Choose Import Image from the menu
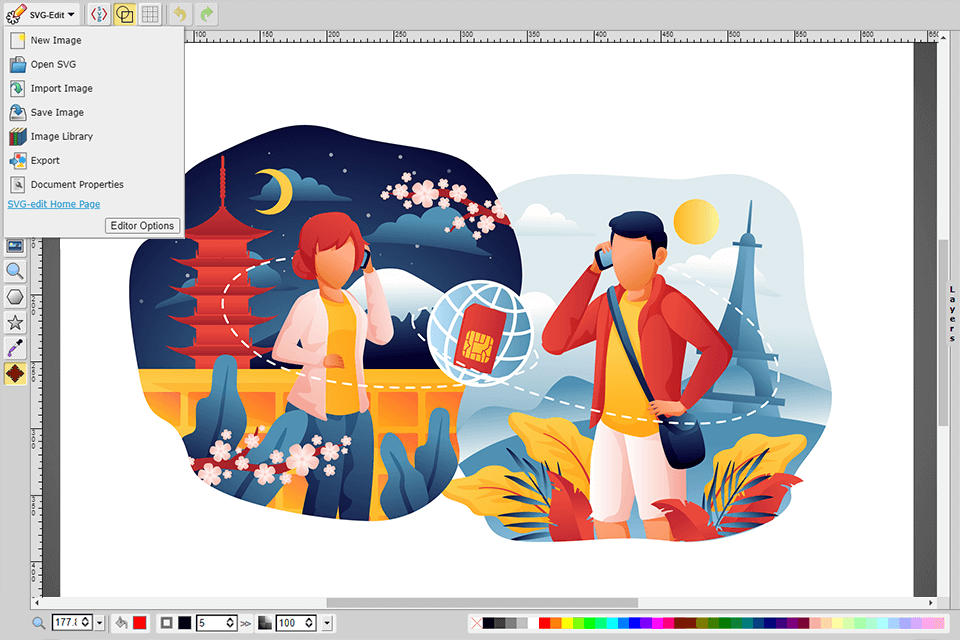 point(60,88)
